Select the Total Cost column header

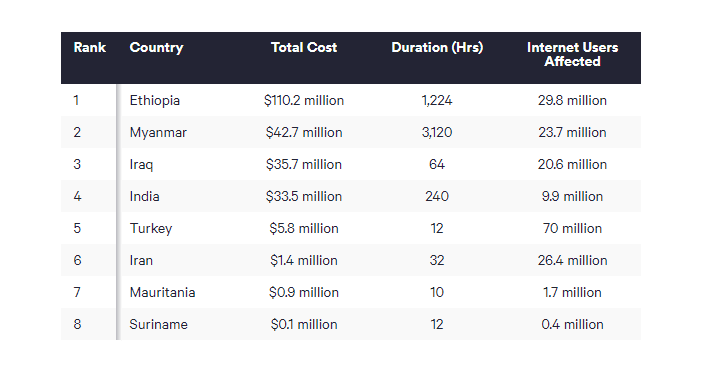tap(304, 47)
